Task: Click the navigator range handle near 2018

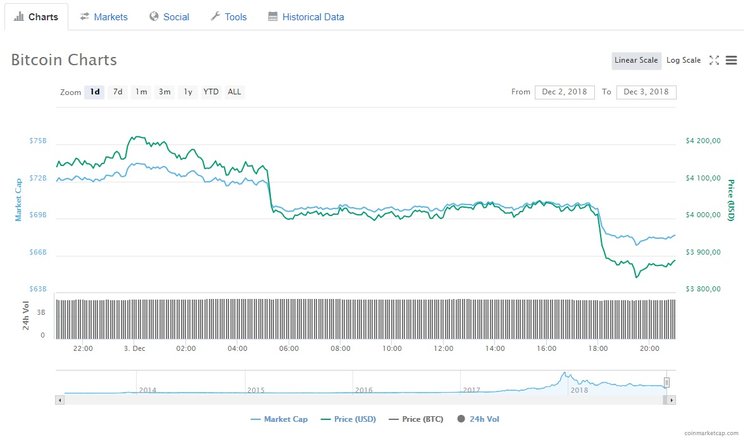Action: pyautogui.click(x=667, y=382)
